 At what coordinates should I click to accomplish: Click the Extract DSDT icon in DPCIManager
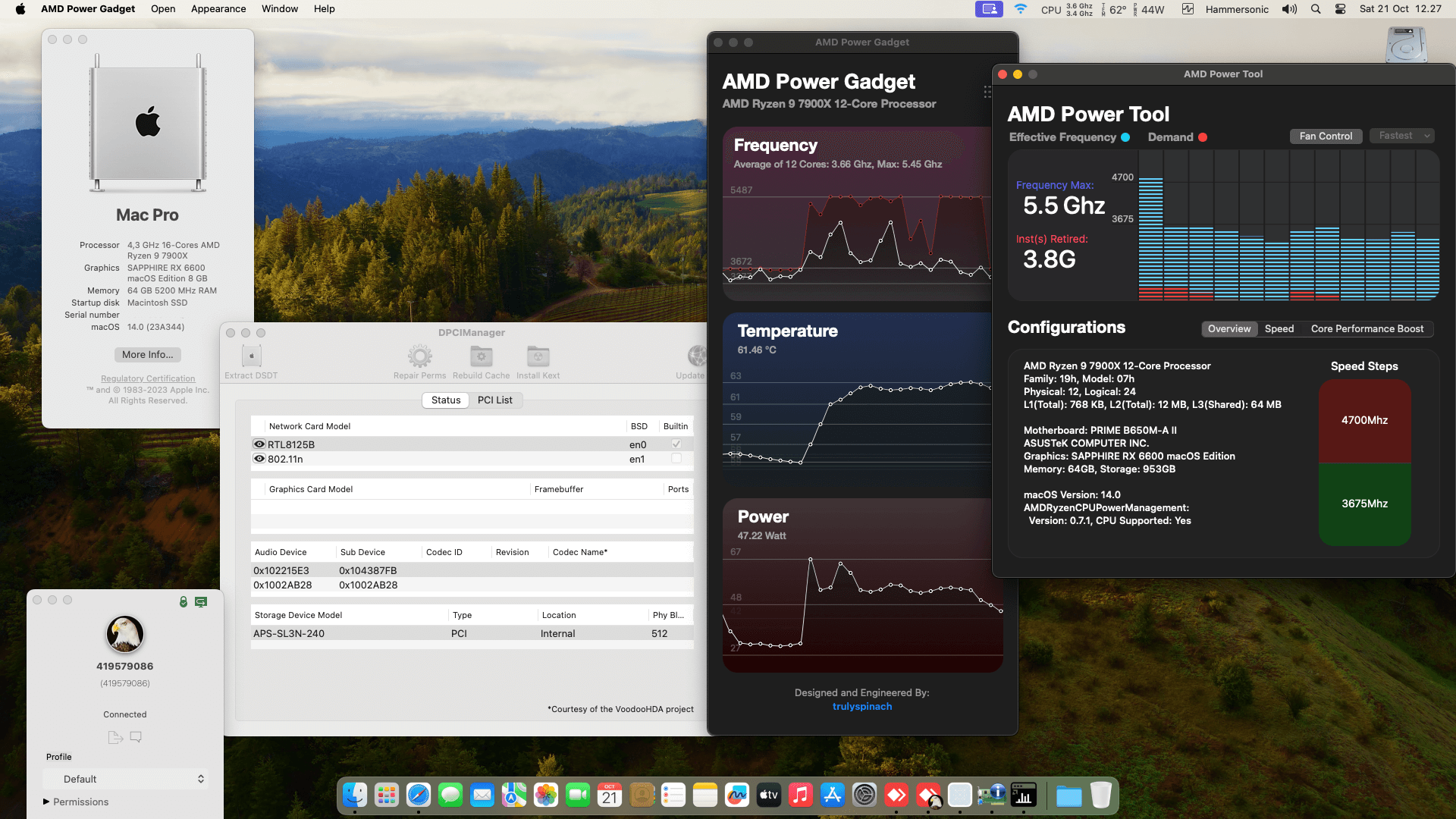251,356
